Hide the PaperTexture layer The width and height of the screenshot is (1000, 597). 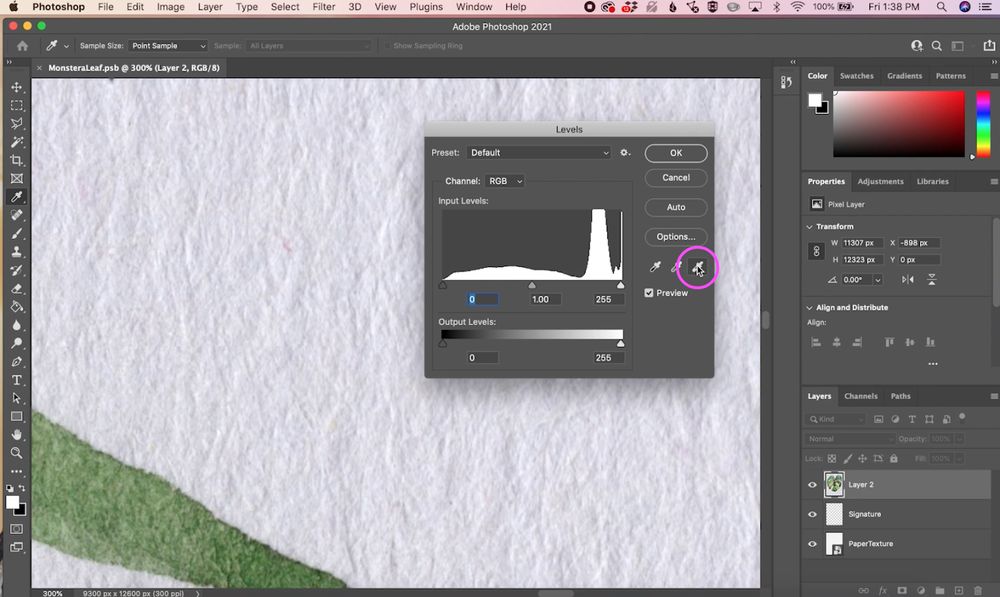tap(813, 543)
